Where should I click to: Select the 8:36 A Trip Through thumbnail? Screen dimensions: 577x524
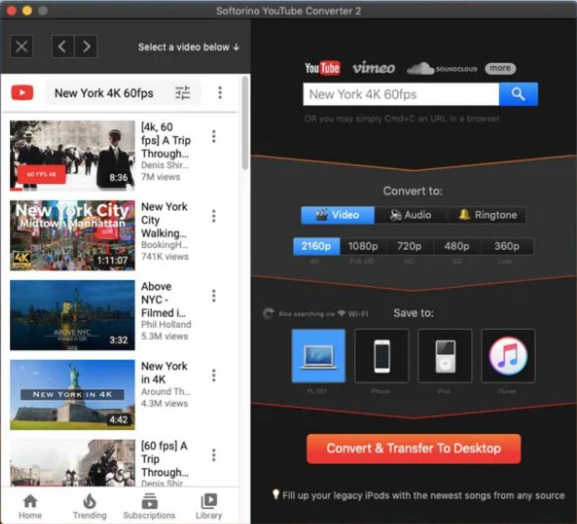72,156
